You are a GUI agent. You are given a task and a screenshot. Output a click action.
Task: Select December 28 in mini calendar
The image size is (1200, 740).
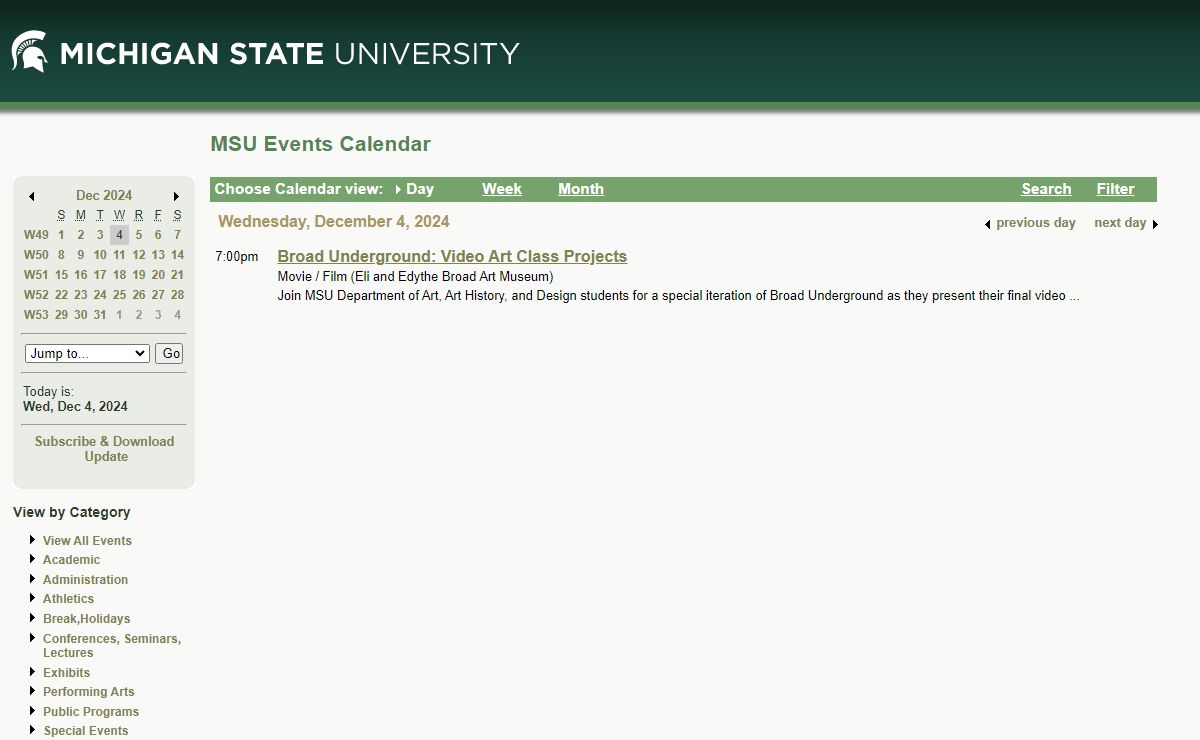point(177,295)
